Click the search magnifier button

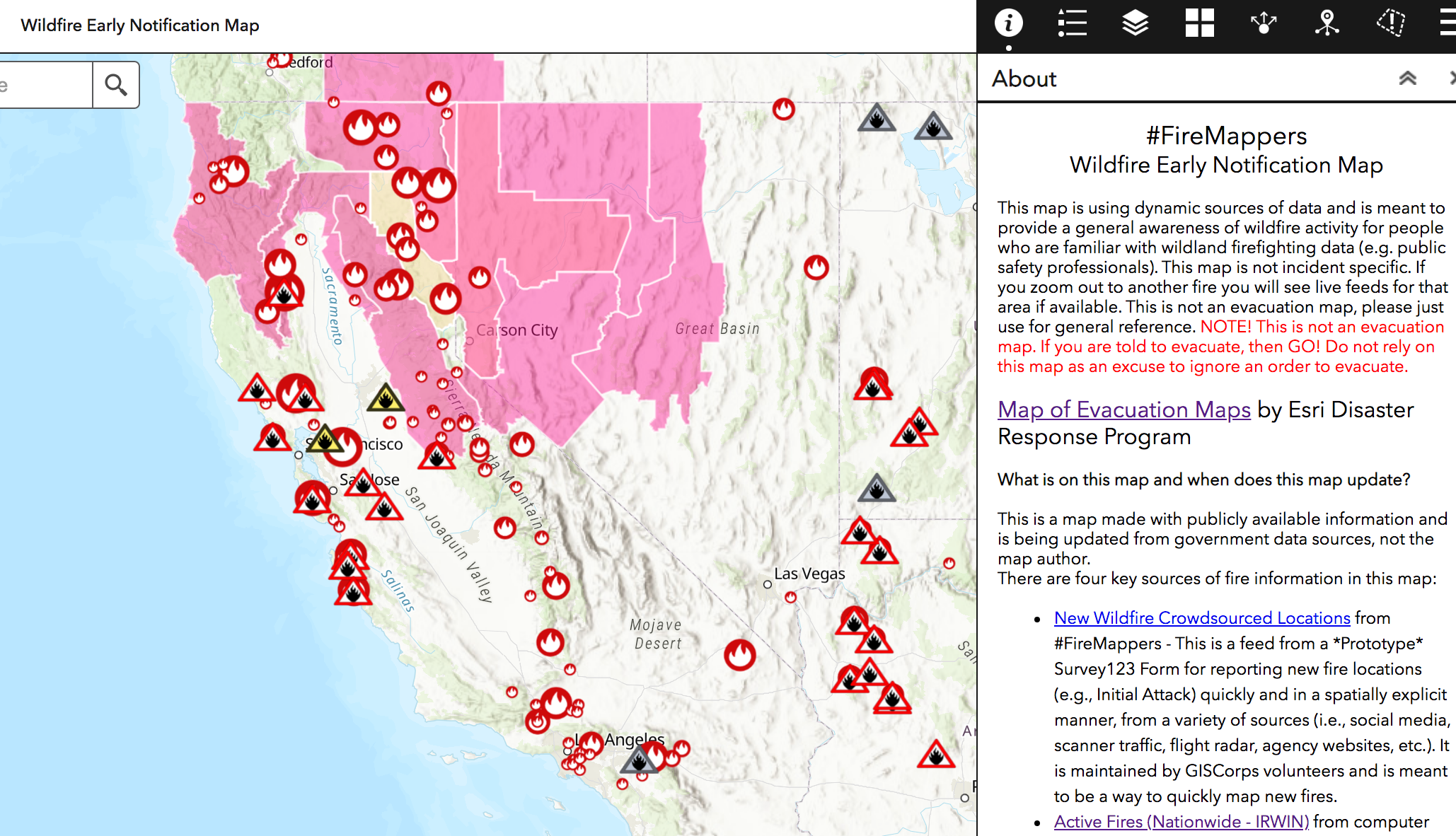tap(116, 85)
